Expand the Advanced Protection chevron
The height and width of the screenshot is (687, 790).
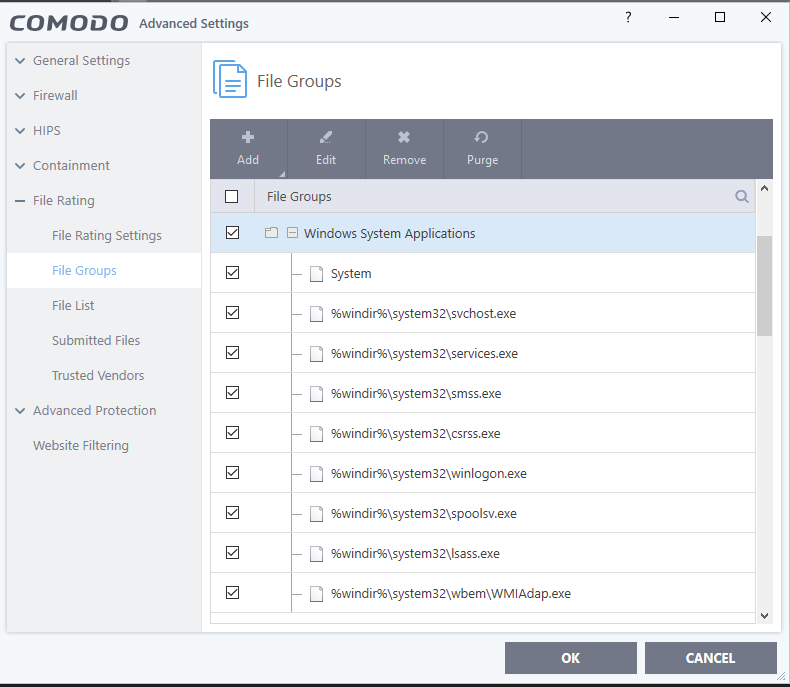tap(20, 411)
